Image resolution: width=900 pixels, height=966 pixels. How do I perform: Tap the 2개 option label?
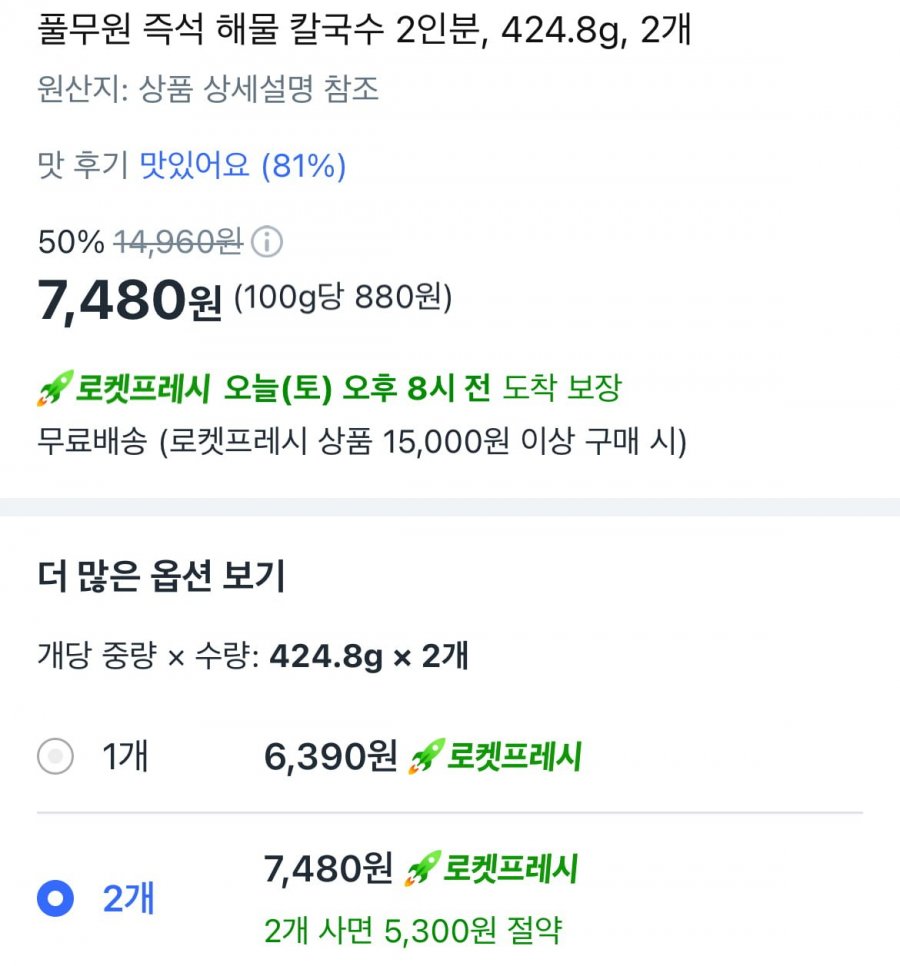tap(128, 898)
